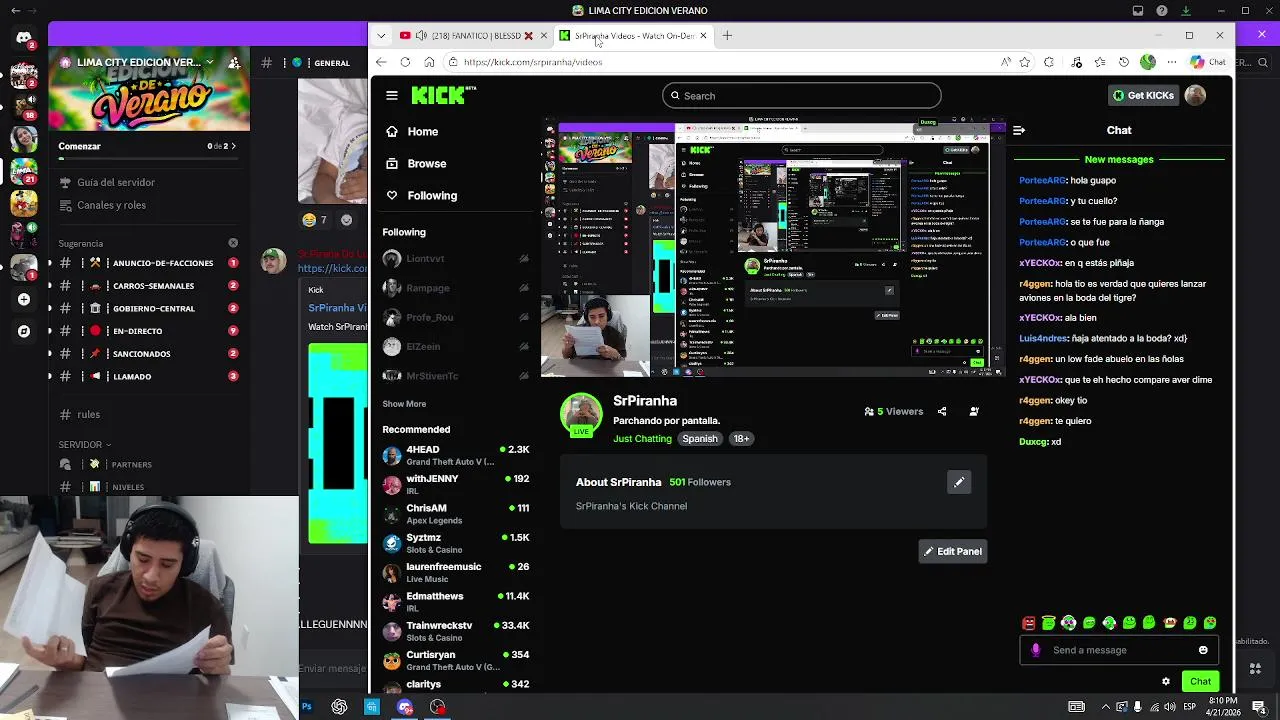Click the red angry emote in the chat bar
The width and height of the screenshot is (1280, 720).
point(1028,623)
